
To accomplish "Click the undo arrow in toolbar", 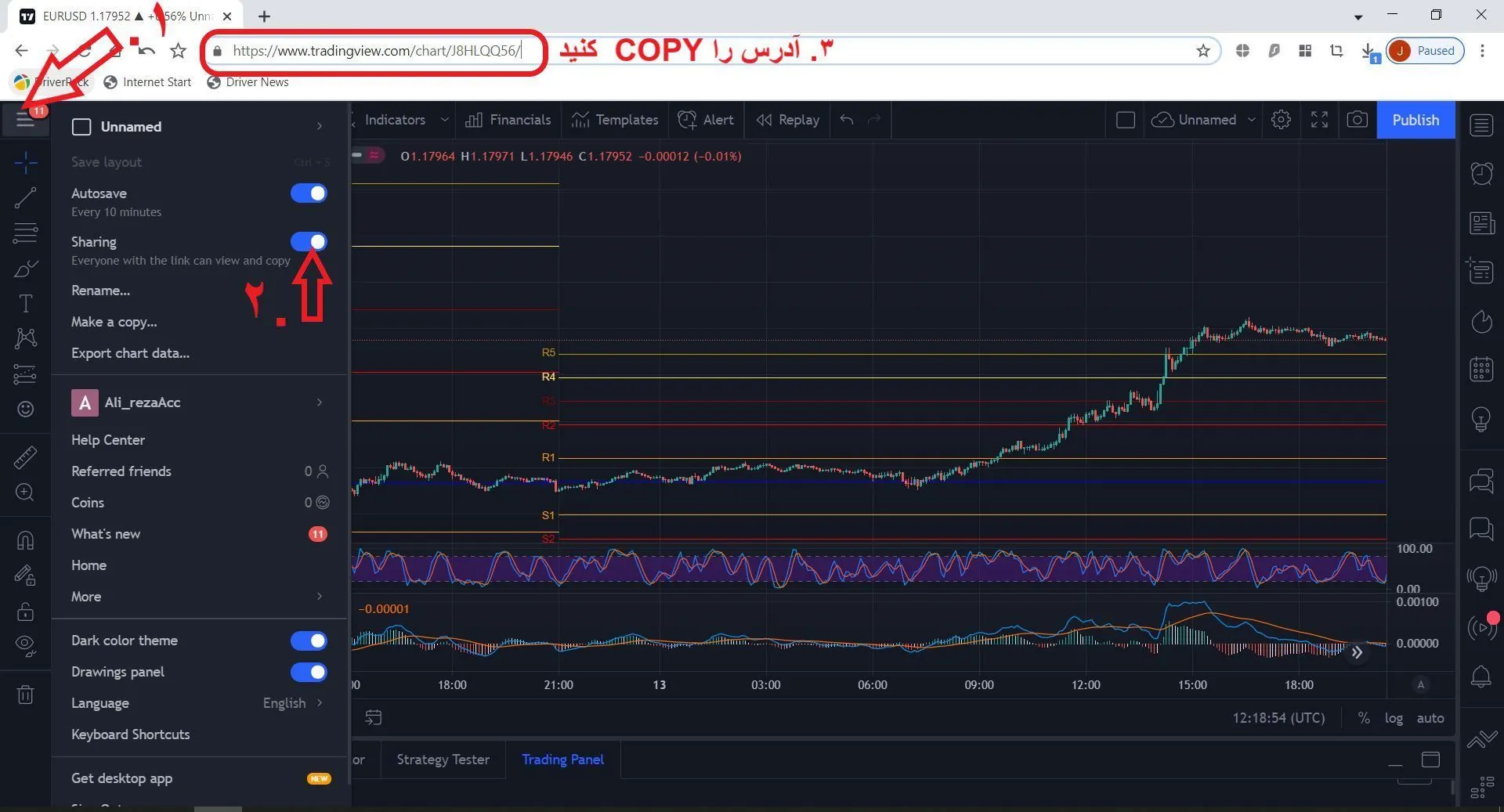I will (847, 120).
